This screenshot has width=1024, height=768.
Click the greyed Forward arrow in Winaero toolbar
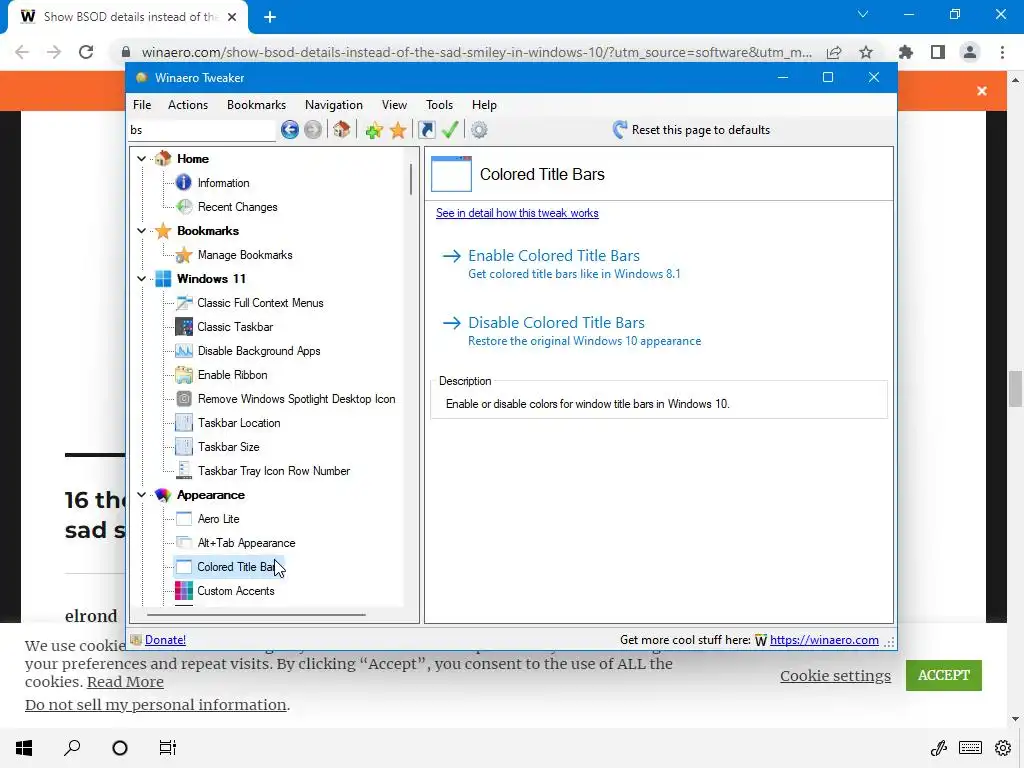[x=313, y=130]
